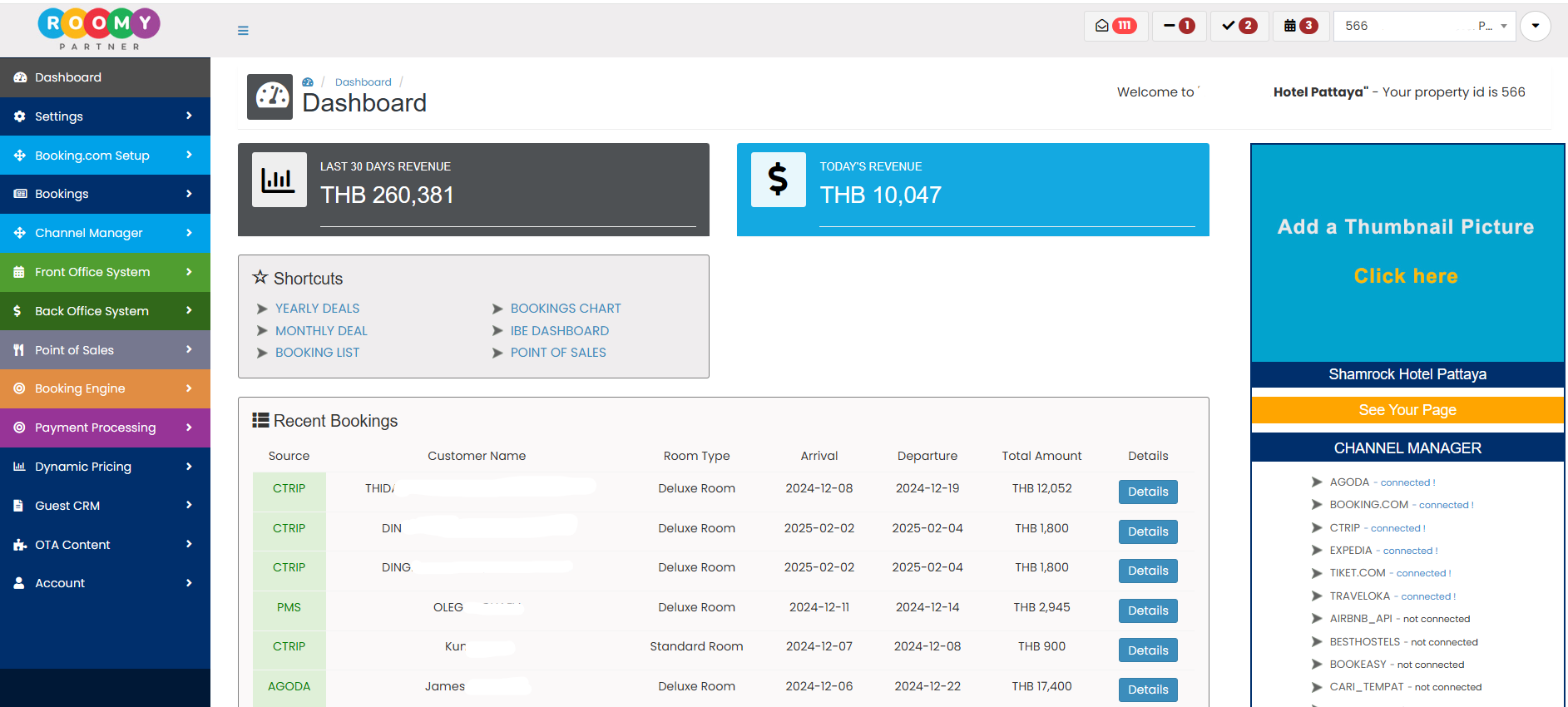Expand the Front Office System menu
The height and width of the screenshot is (707, 1568).
click(x=105, y=272)
